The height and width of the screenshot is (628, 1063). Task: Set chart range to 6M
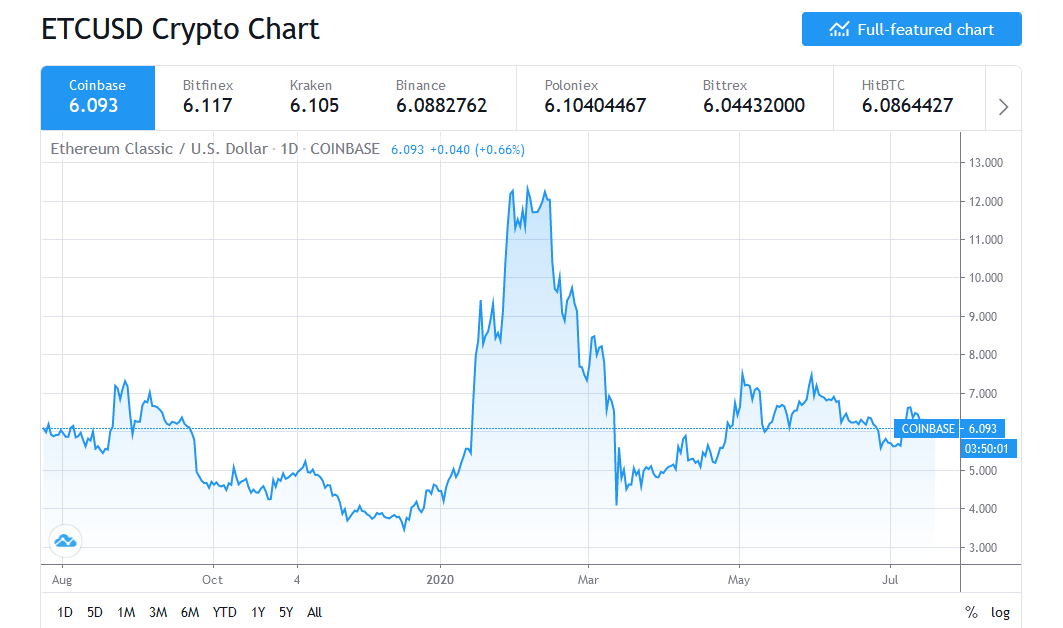[x=190, y=612]
